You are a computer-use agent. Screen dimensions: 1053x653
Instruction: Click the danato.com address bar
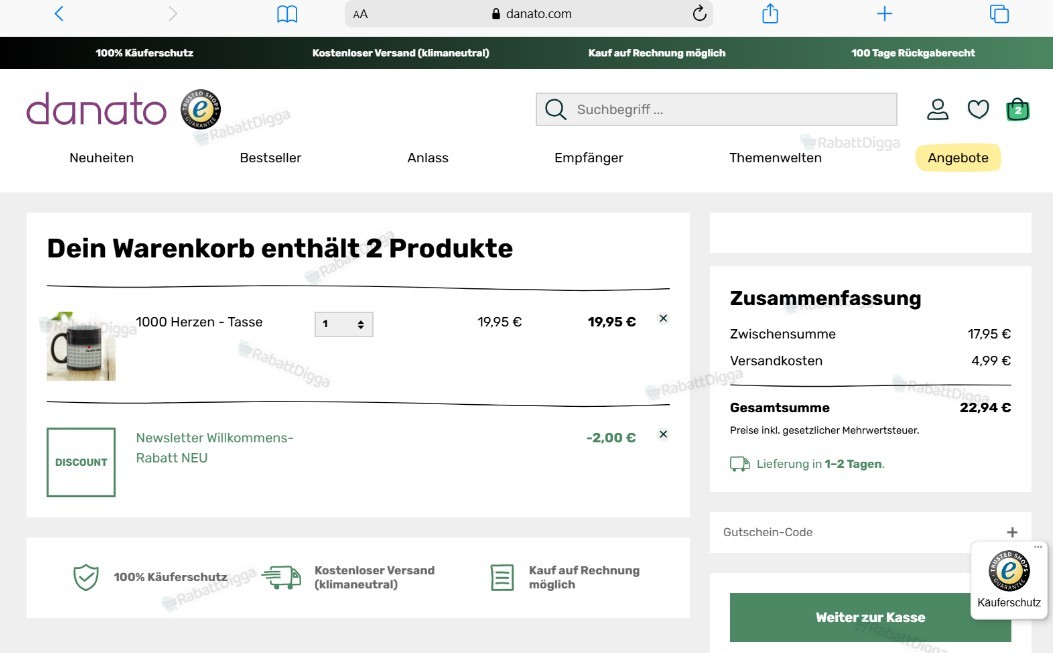coord(529,13)
